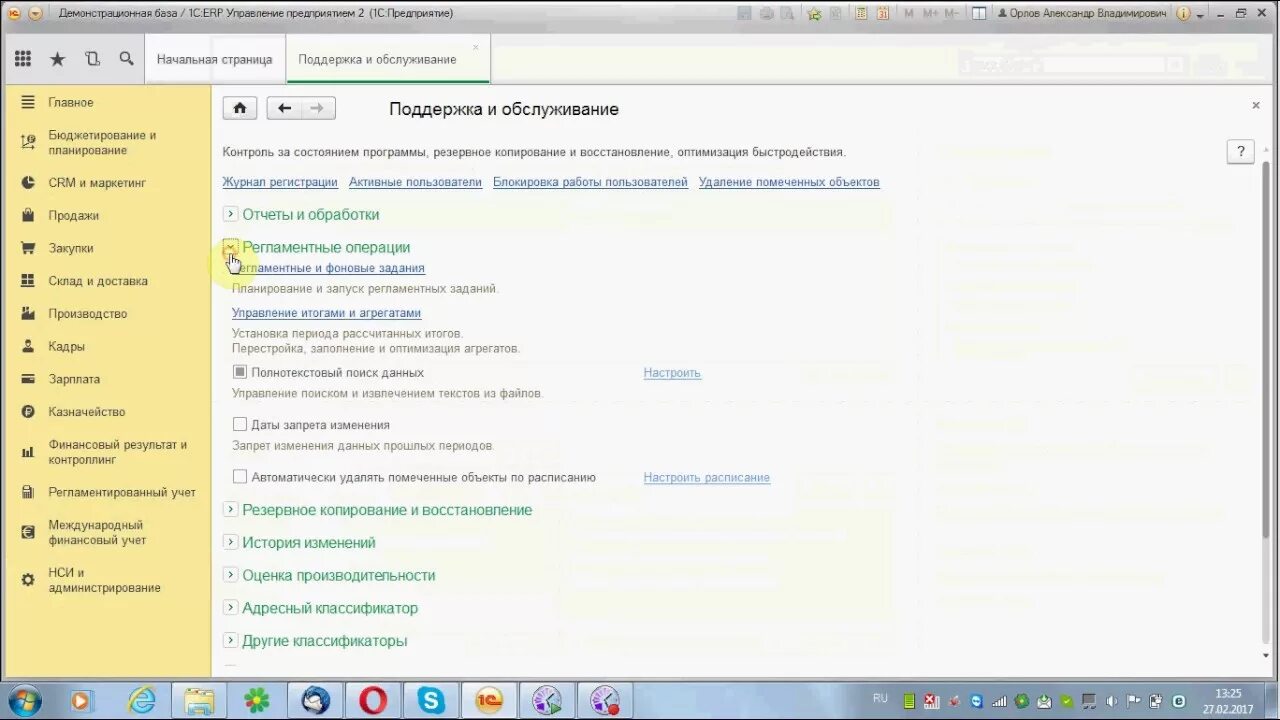Screen dimensions: 1280x720
Task: Go to home page button
Action: pos(240,108)
